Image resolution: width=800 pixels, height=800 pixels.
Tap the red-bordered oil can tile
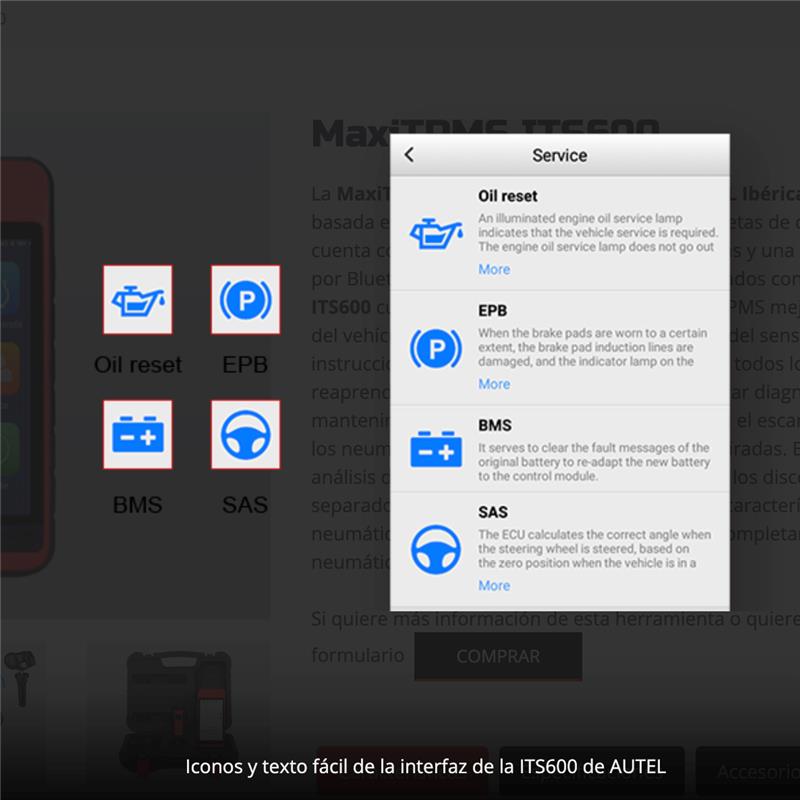(x=138, y=299)
